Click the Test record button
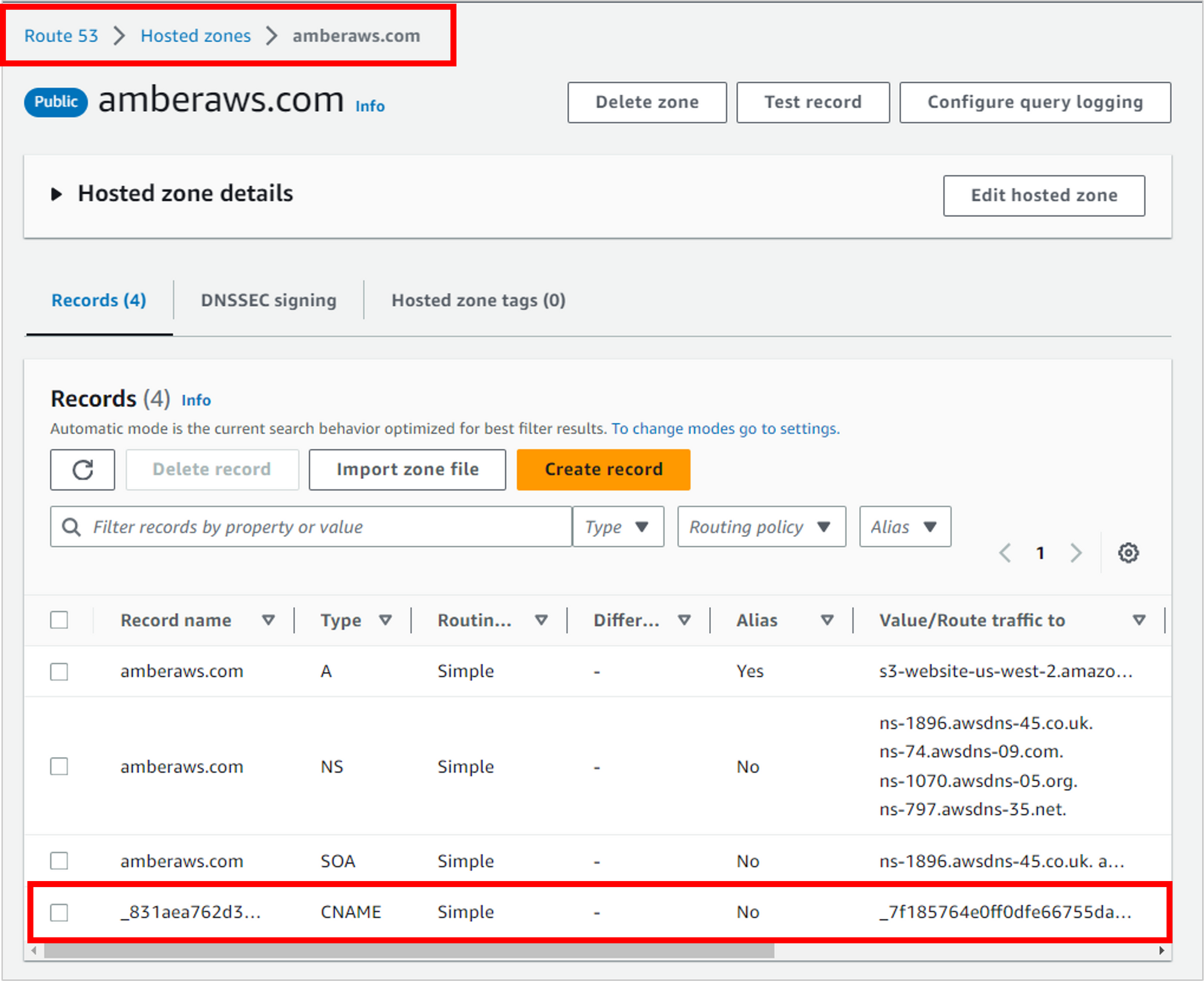Screen dimensions: 1204x981 (x=813, y=102)
